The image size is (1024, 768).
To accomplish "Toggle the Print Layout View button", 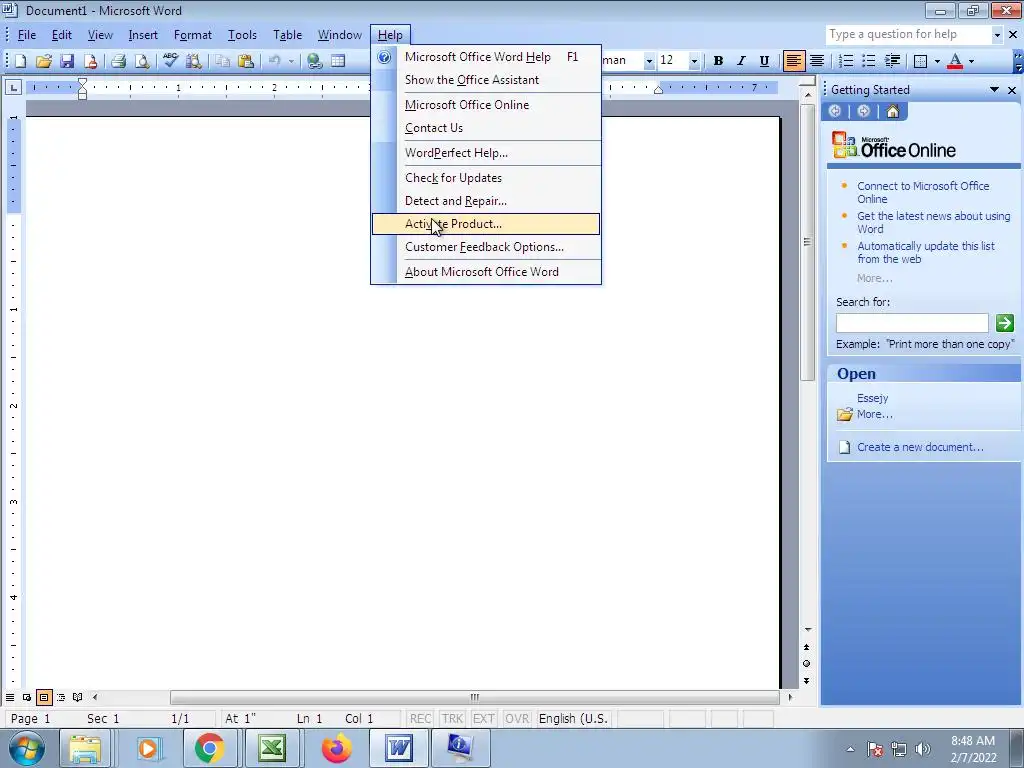I will (44, 697).
